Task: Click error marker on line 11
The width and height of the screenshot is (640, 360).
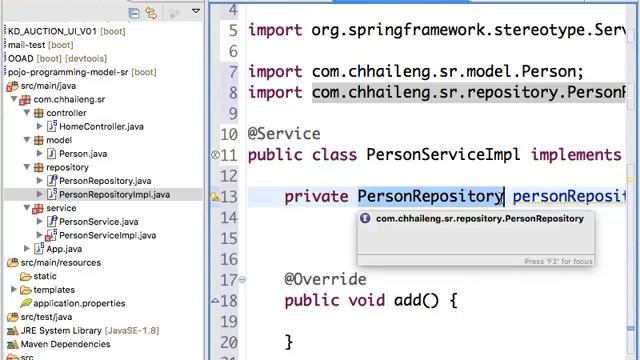Action: (215, 155)
